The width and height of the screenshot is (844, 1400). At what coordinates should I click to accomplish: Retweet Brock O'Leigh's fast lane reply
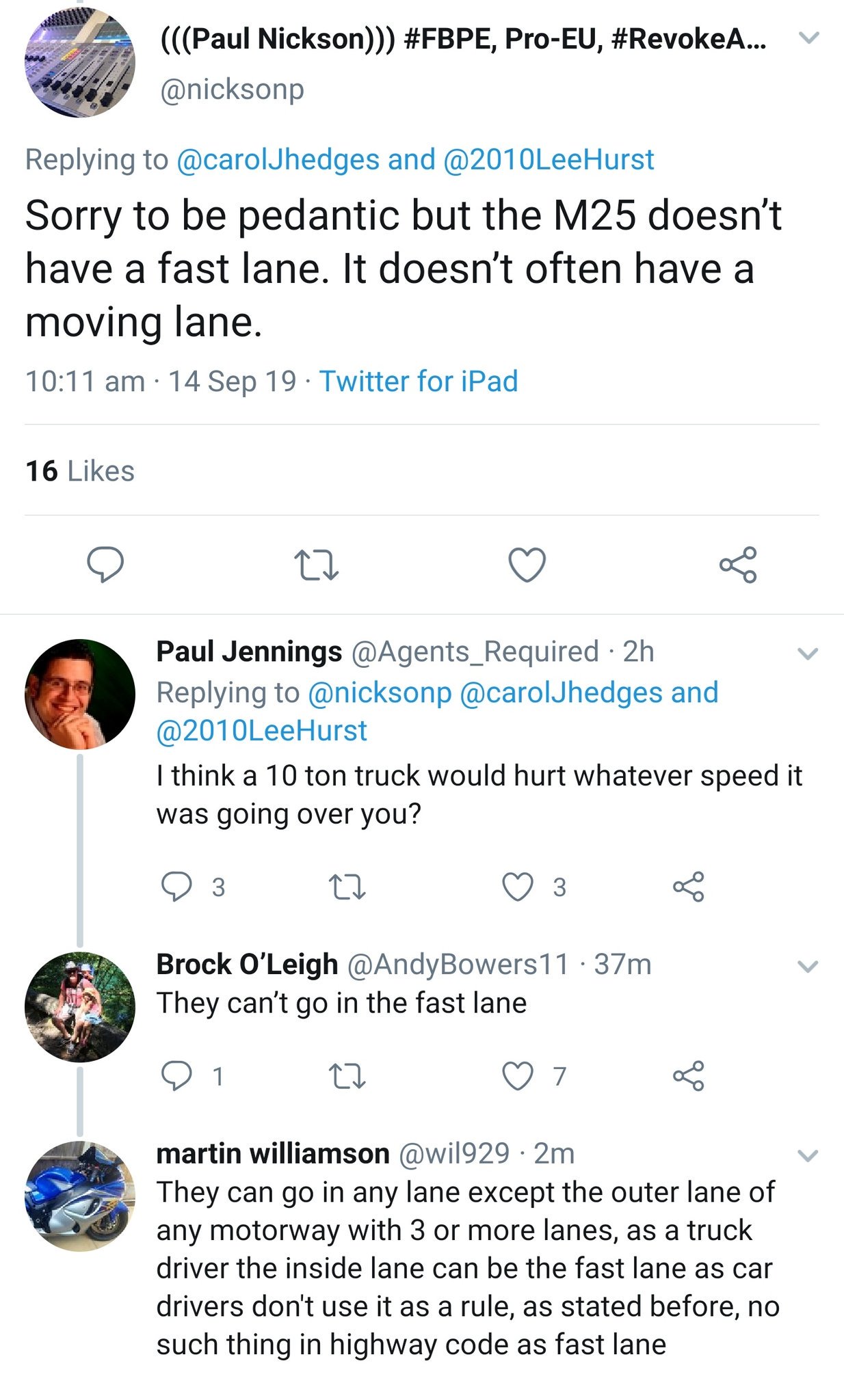pyautogui.click(x=347, y=1077)
